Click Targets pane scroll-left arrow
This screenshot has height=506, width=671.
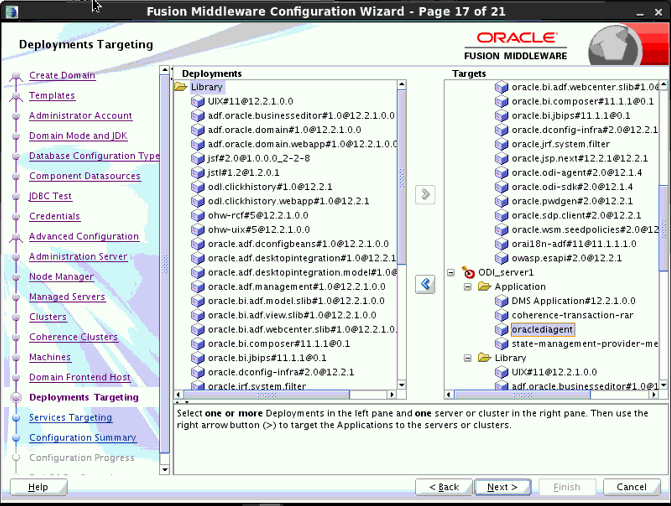(449, 394)
